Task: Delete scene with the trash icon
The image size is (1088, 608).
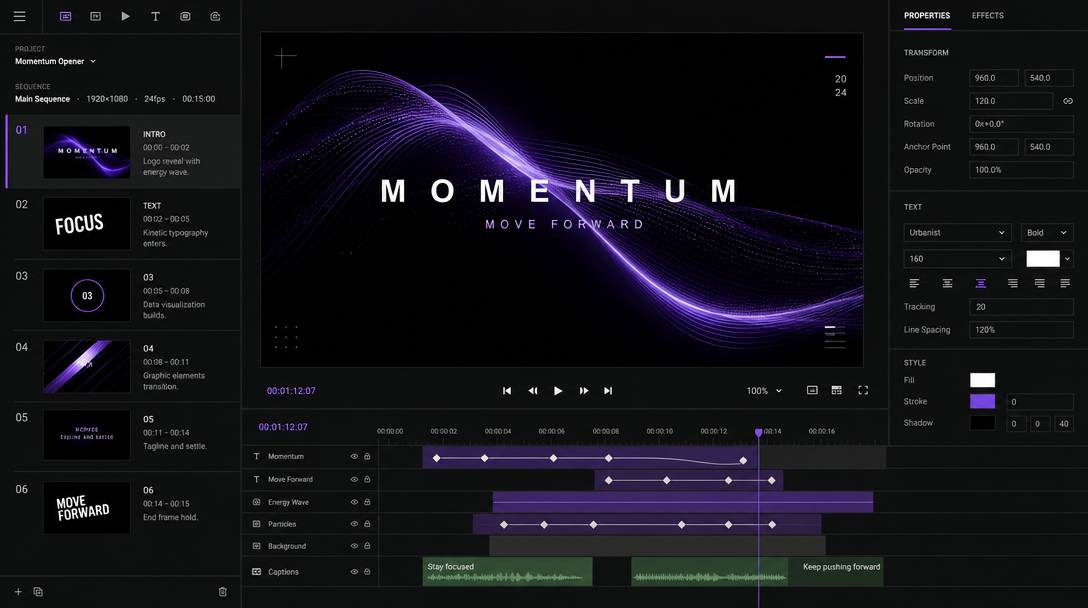Action: (x=223, y=592)
